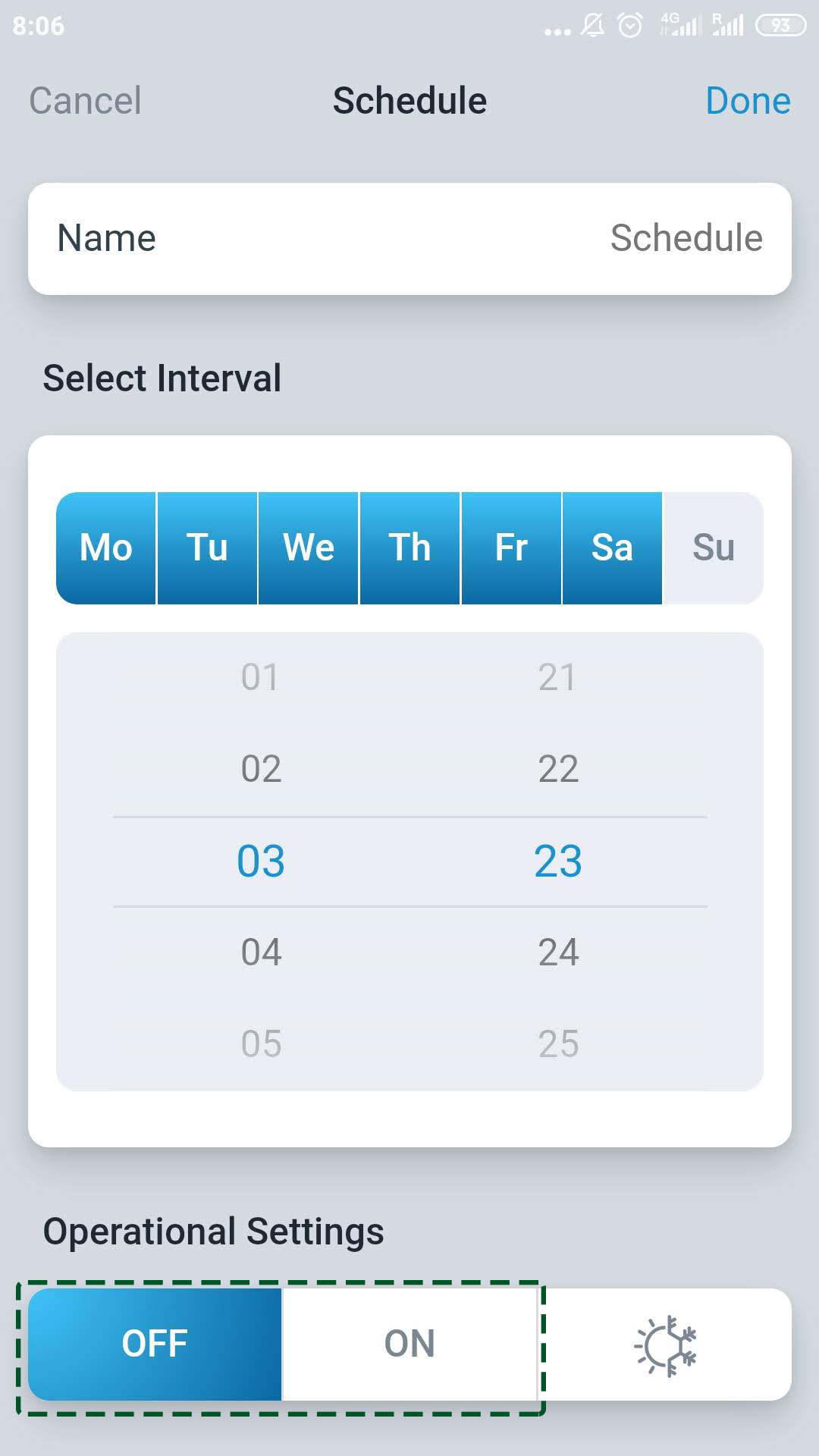Cancel the schedule editing

(85, 101)
